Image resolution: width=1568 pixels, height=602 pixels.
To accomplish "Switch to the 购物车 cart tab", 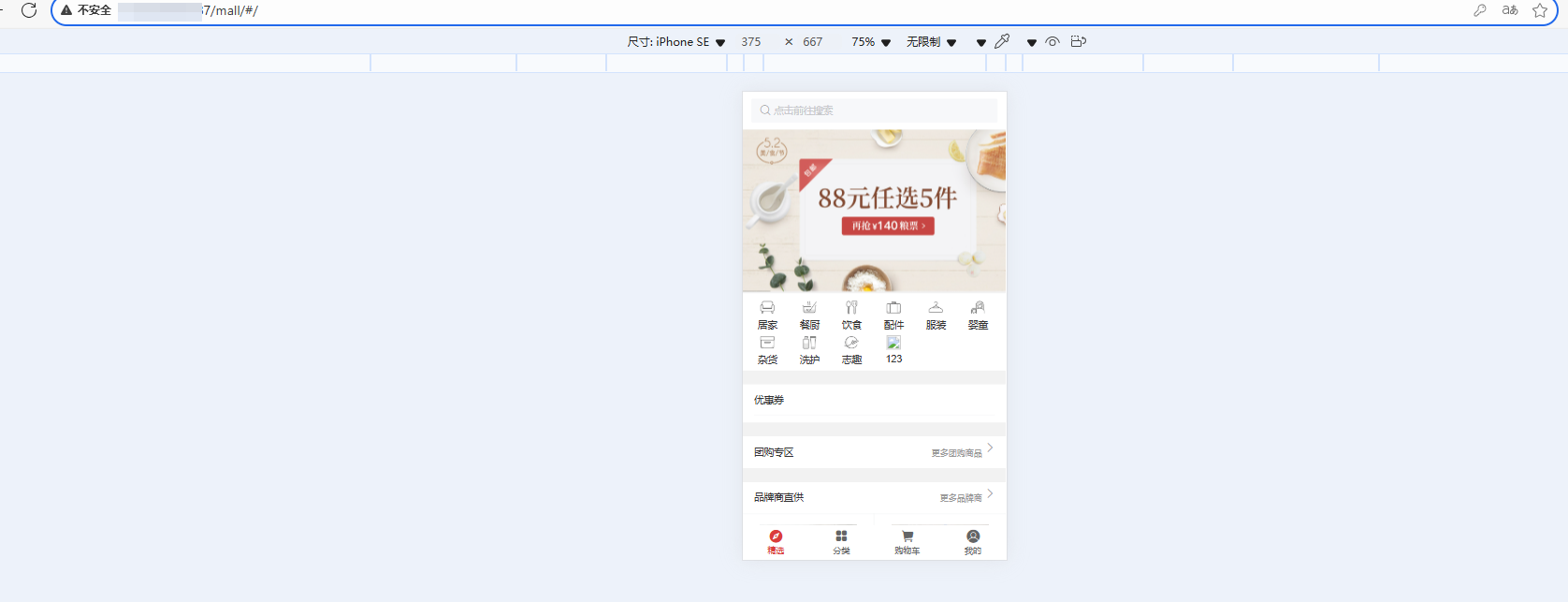I will (x=907, y=542).
